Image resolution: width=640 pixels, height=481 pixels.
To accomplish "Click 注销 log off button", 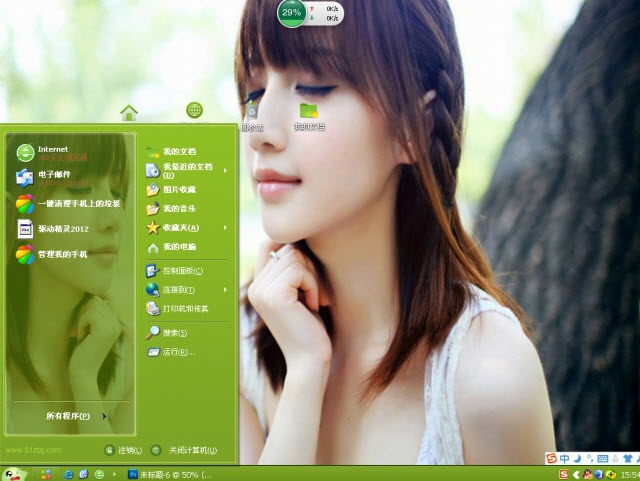I will 123,451.
